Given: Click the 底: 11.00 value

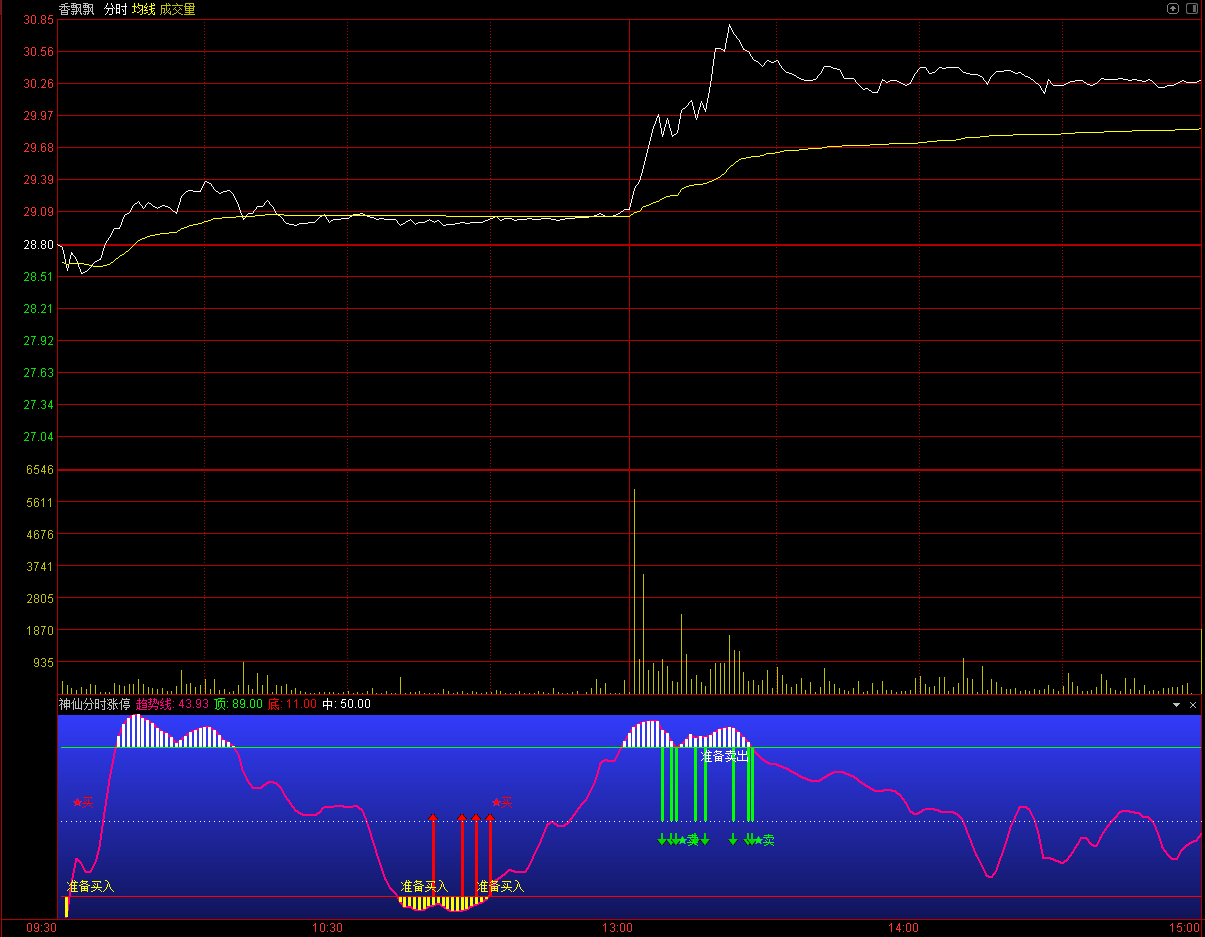Looking at the screenshot, I should [292, 704].
